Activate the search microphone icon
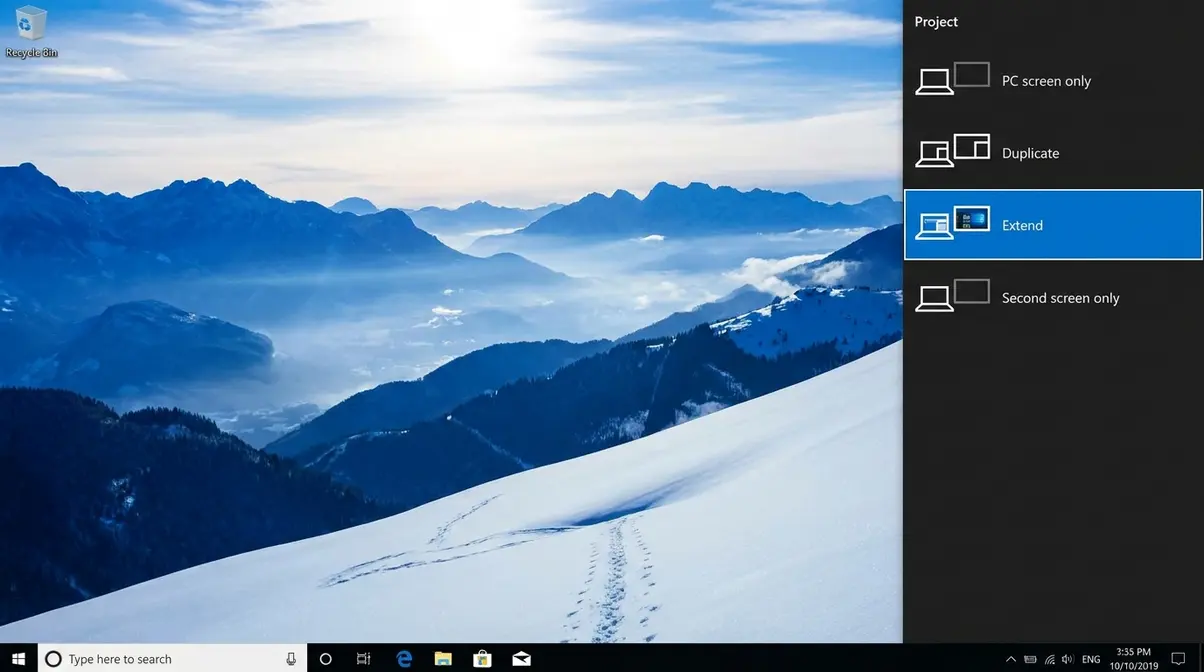Screen dimensions: 1204x672 [291, 659]
